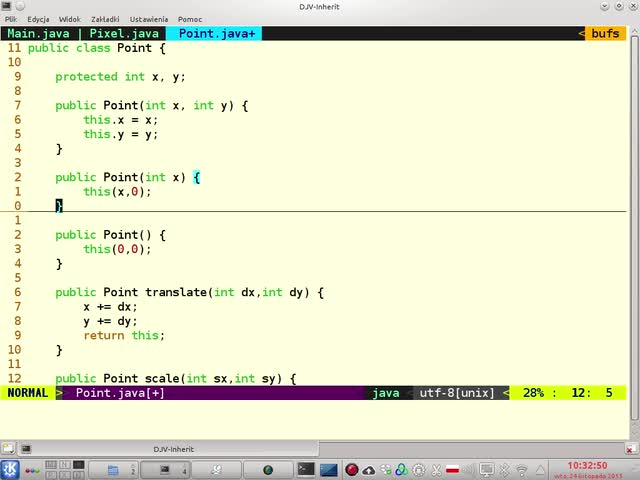The height and width of the screenshot is (480, 640).
Task: Open the file manager taskbar group
Action: (113, 470)
